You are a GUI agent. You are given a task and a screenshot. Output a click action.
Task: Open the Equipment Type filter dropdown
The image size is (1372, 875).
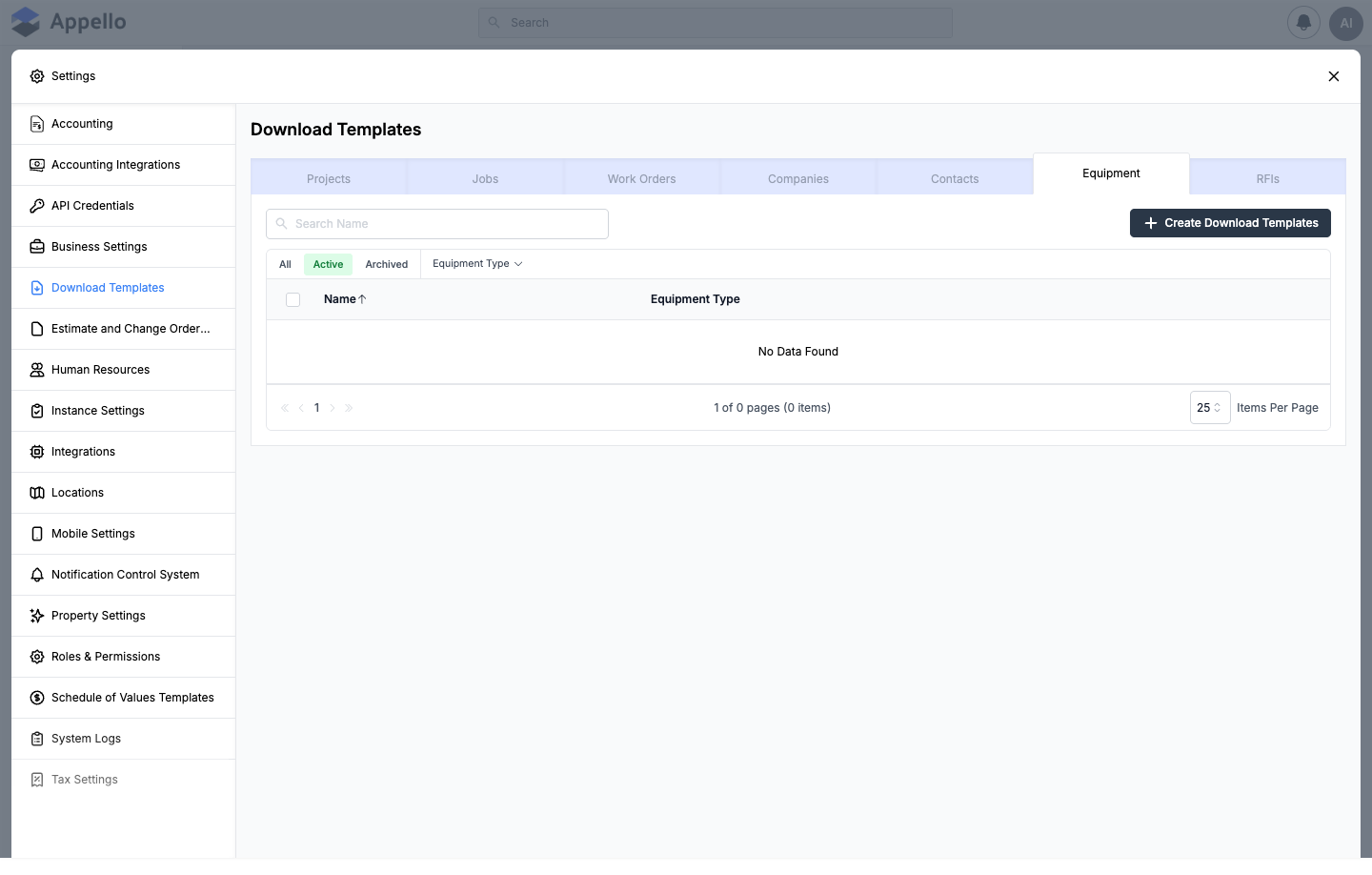click(x=477, y=264)
